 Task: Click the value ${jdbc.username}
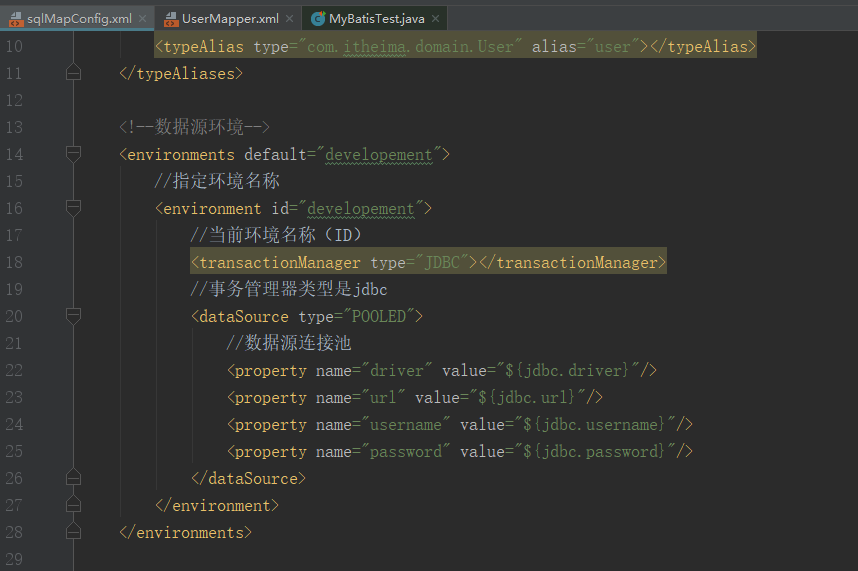pyautogui.click(x=594, y=424)
